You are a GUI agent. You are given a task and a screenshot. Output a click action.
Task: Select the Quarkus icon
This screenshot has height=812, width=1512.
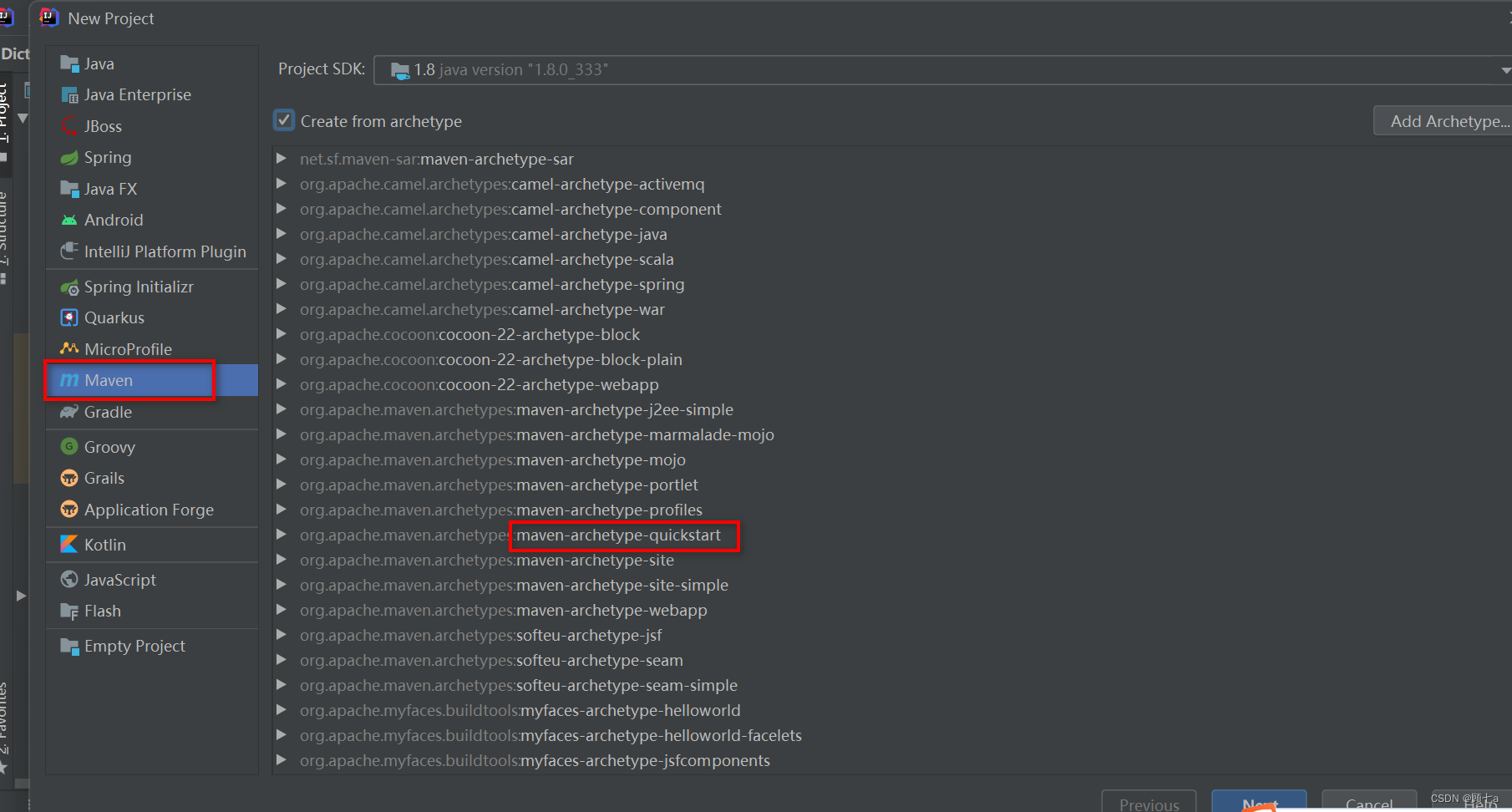69,318
